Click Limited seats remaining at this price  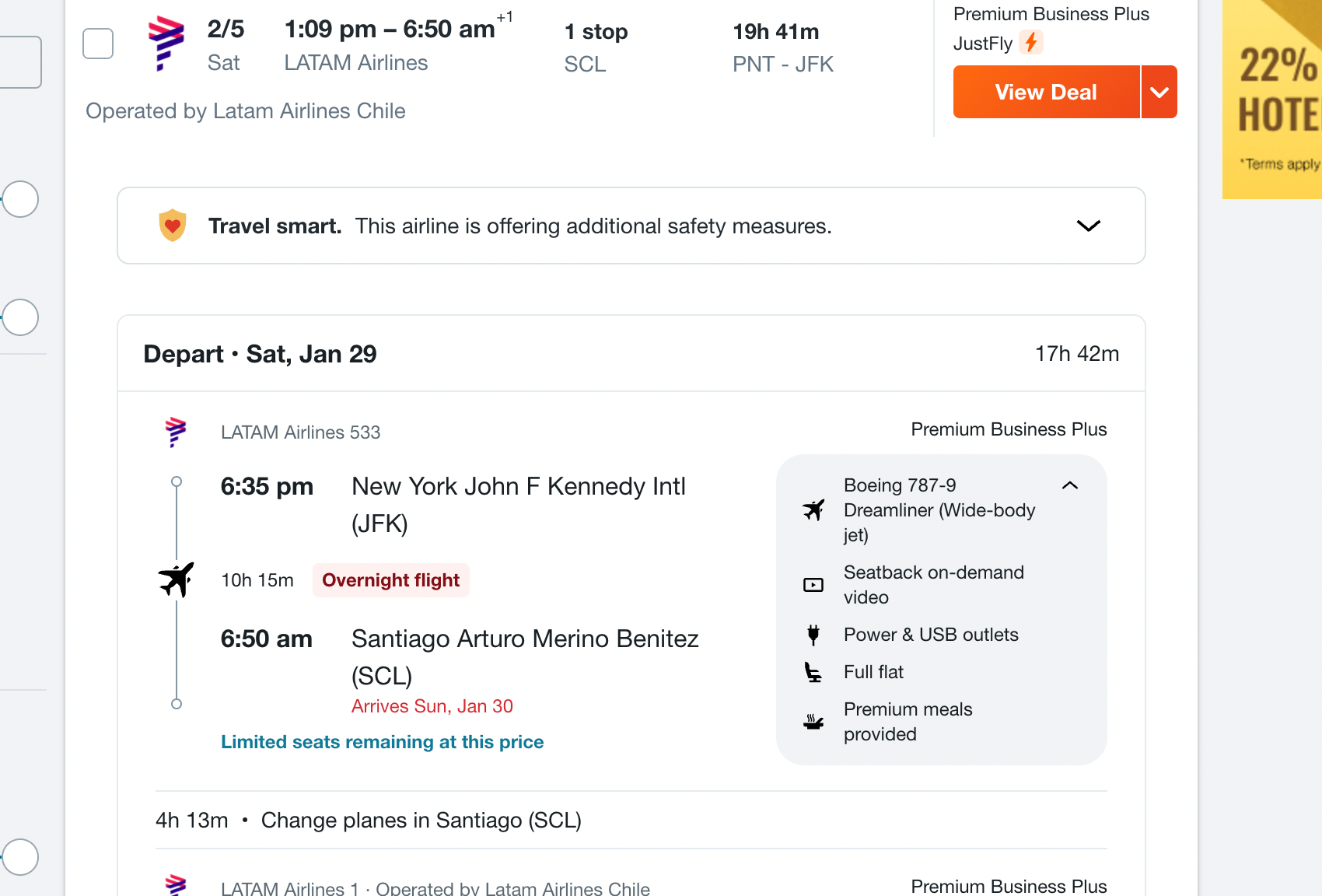pos(383,742)
